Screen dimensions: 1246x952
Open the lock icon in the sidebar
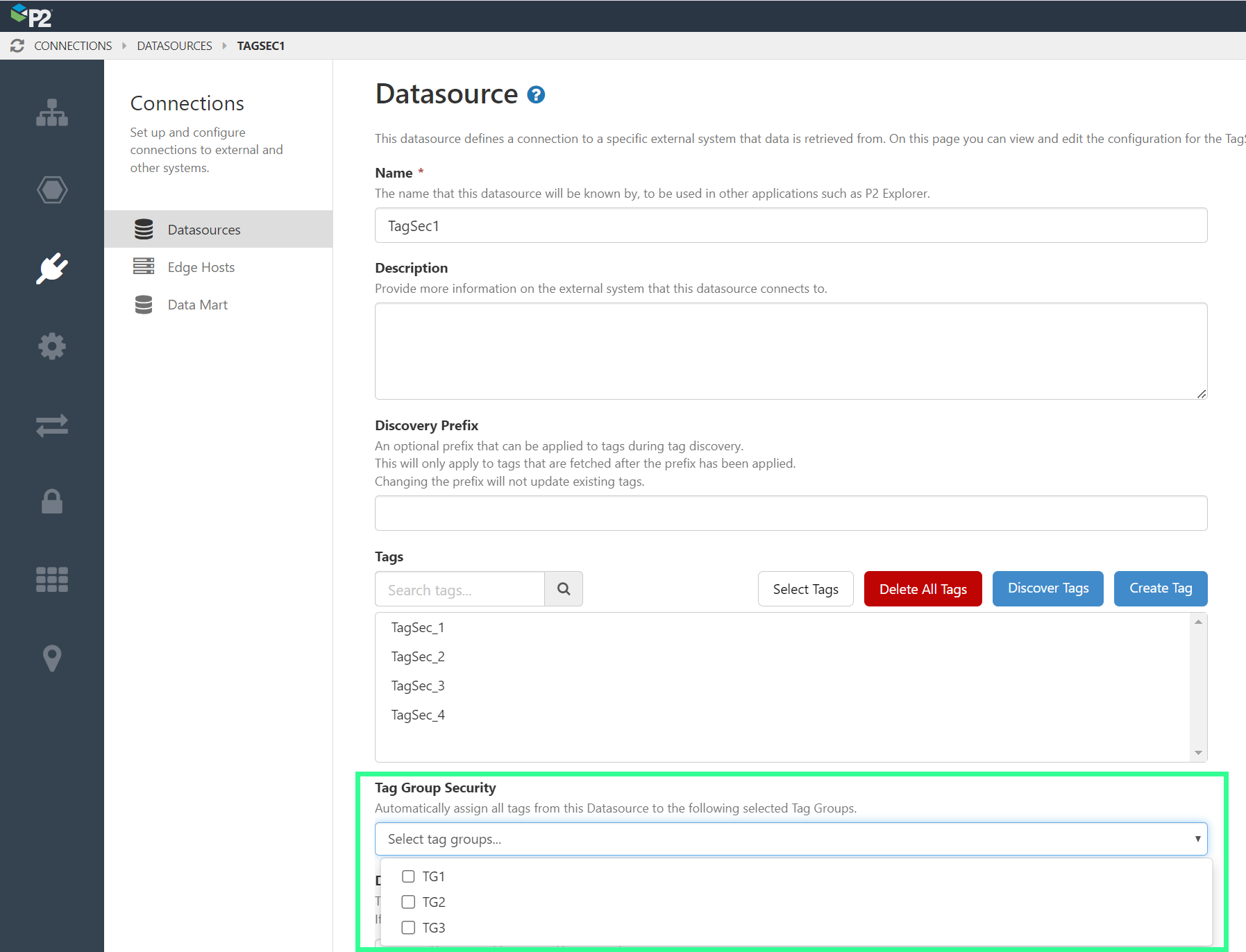click(x=52, y=502)
